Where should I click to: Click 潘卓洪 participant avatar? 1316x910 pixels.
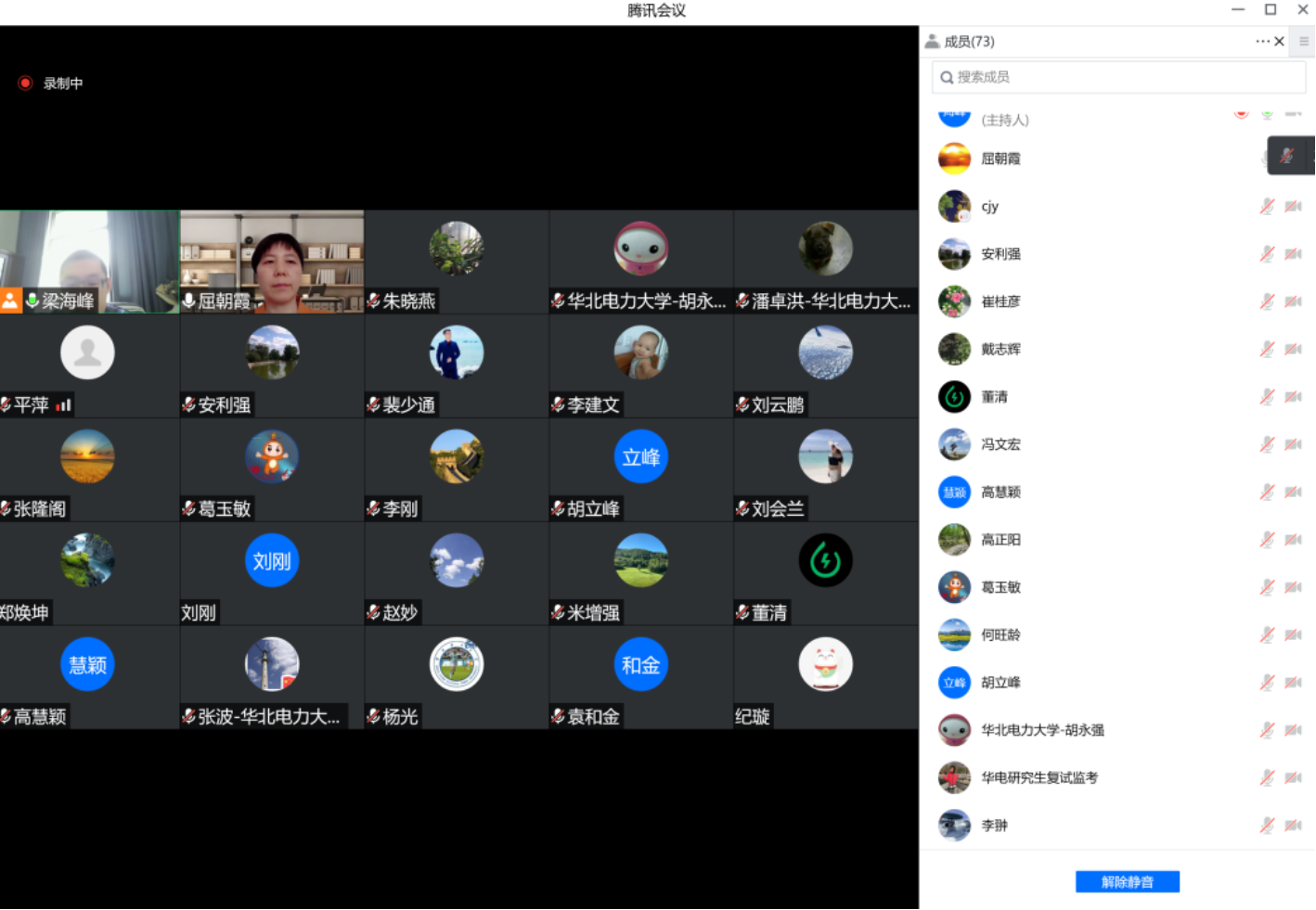(825, 249)
